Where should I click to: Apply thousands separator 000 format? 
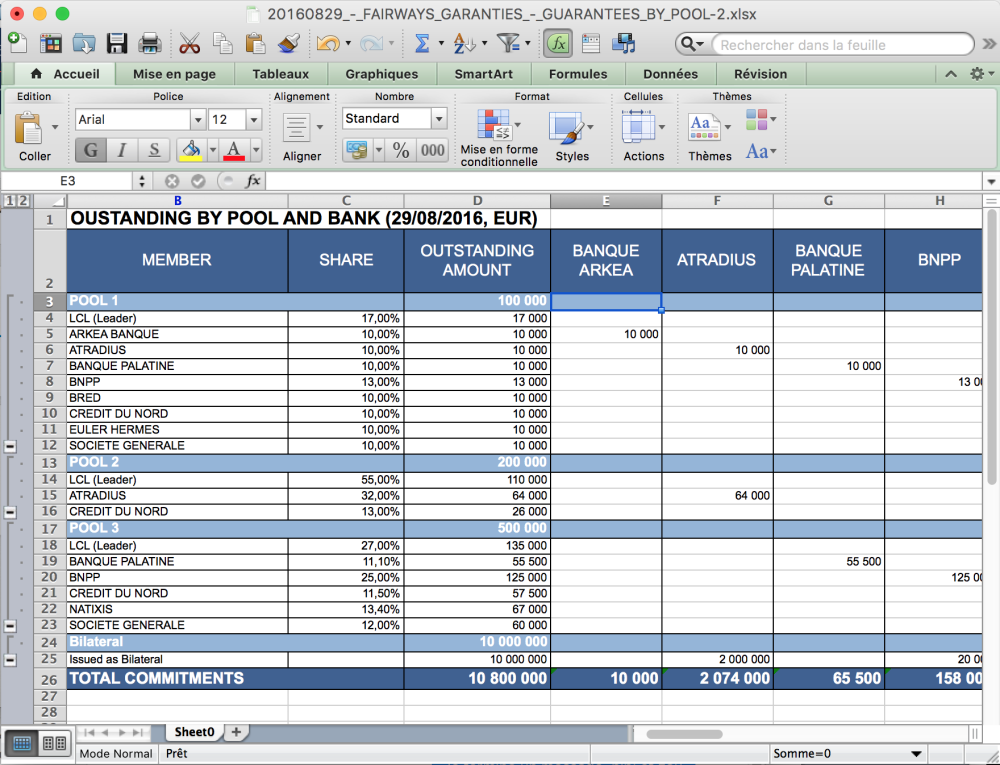point(432,150)
